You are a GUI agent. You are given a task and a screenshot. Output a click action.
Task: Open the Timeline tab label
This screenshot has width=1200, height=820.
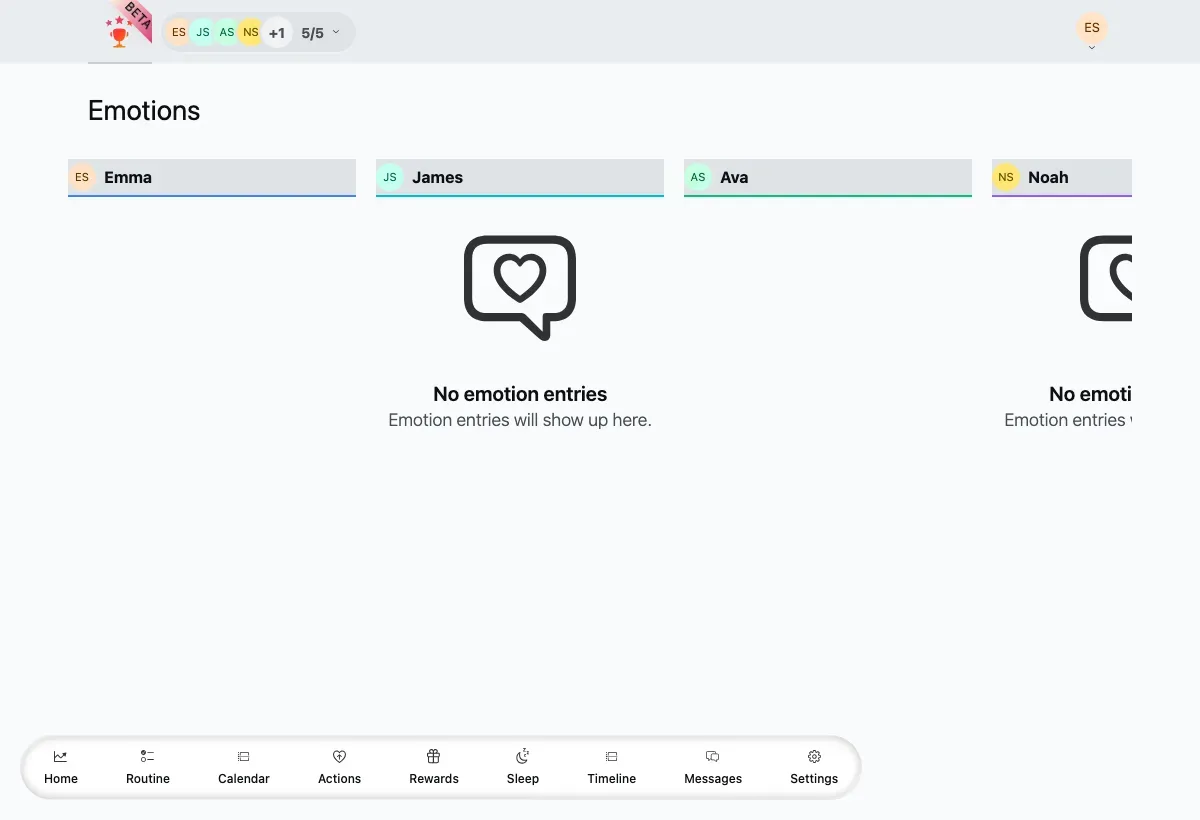(x=612, y=779)
